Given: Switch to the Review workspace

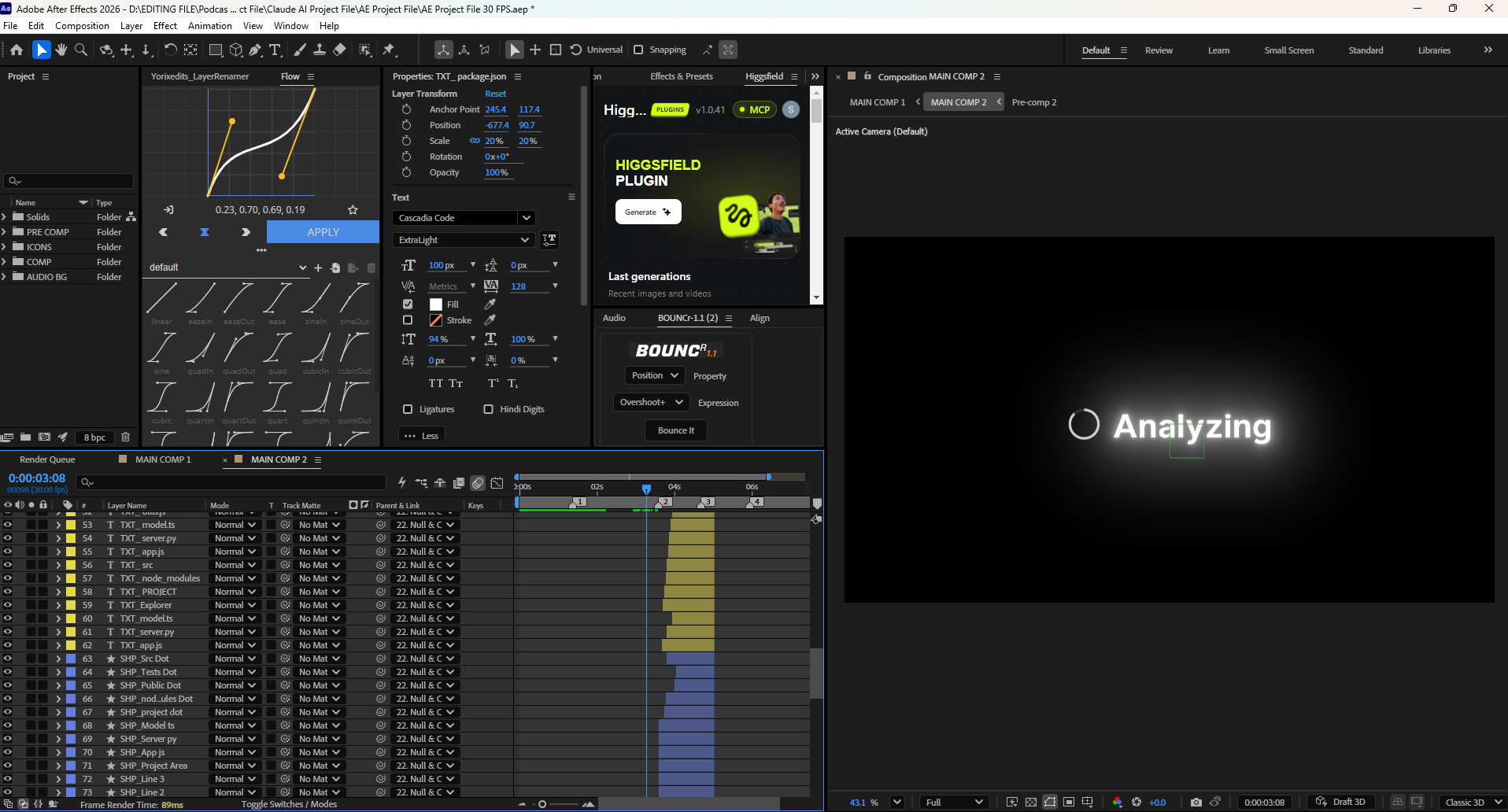Looking at the screenshot, I should 1159,50.
